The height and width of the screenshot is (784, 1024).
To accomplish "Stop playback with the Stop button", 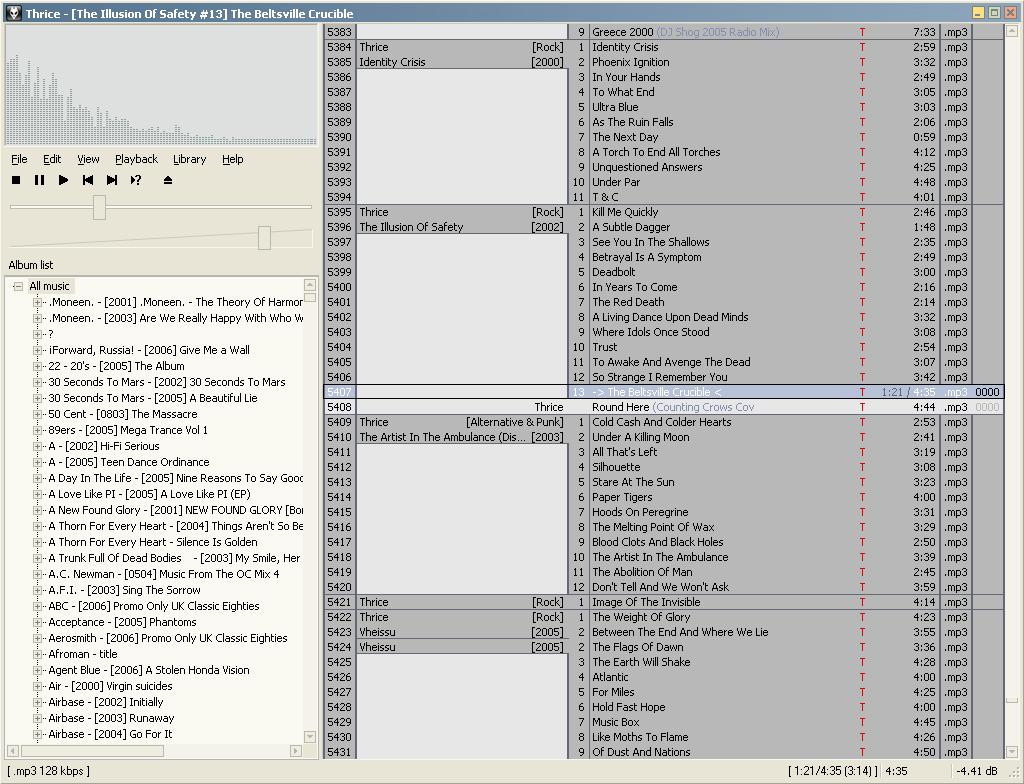I will (x=16, y=180).
